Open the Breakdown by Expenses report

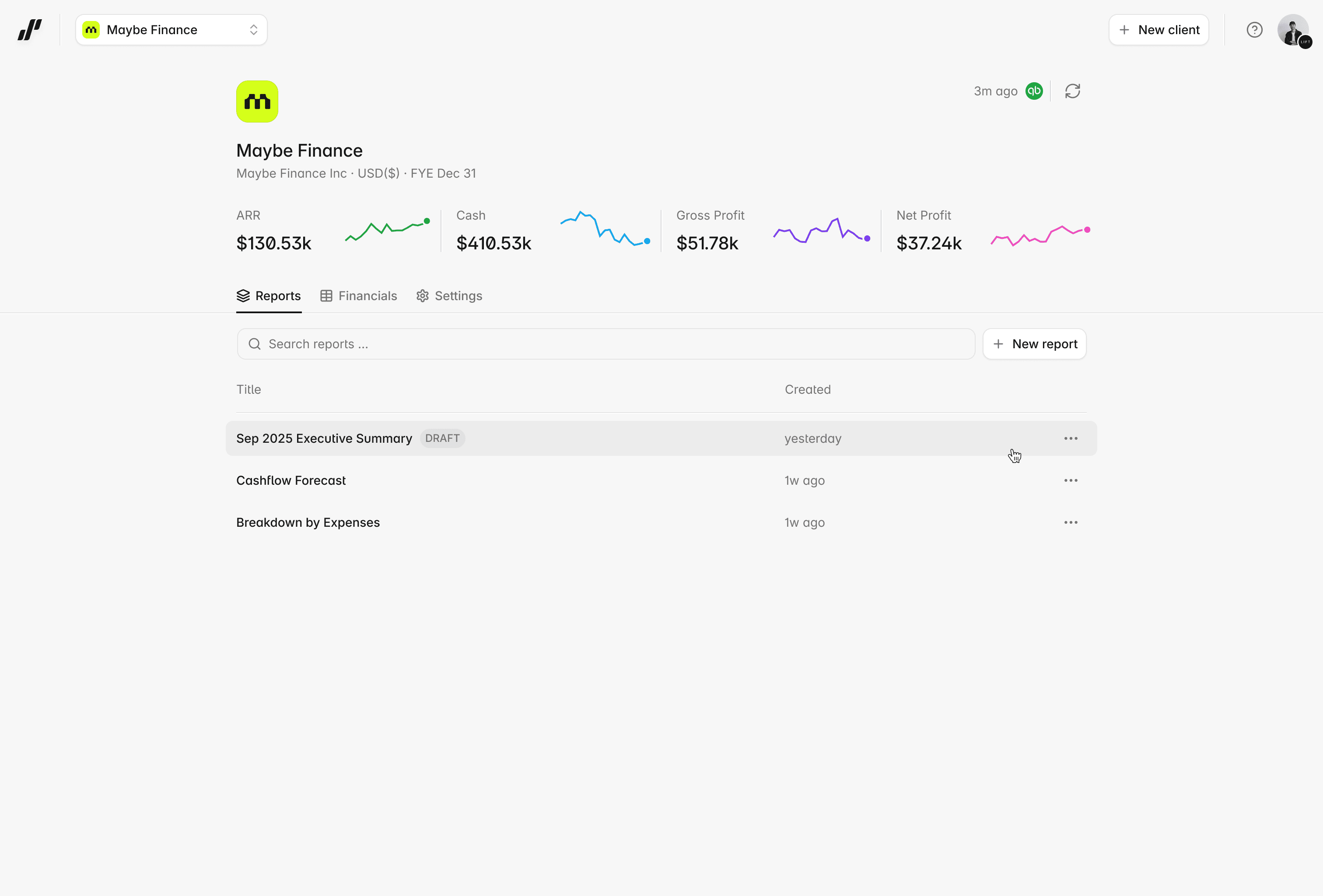[x=308, y=522]
